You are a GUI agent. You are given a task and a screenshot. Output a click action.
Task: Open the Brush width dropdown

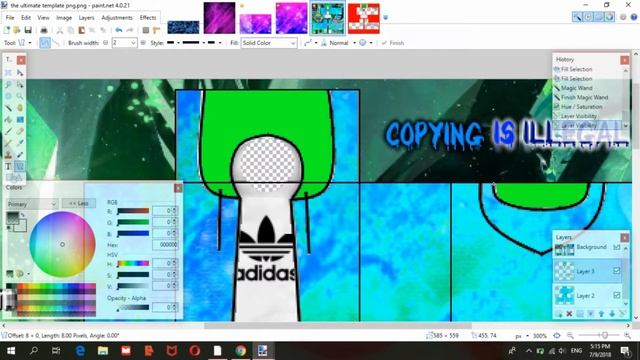(x=133, y=42)
